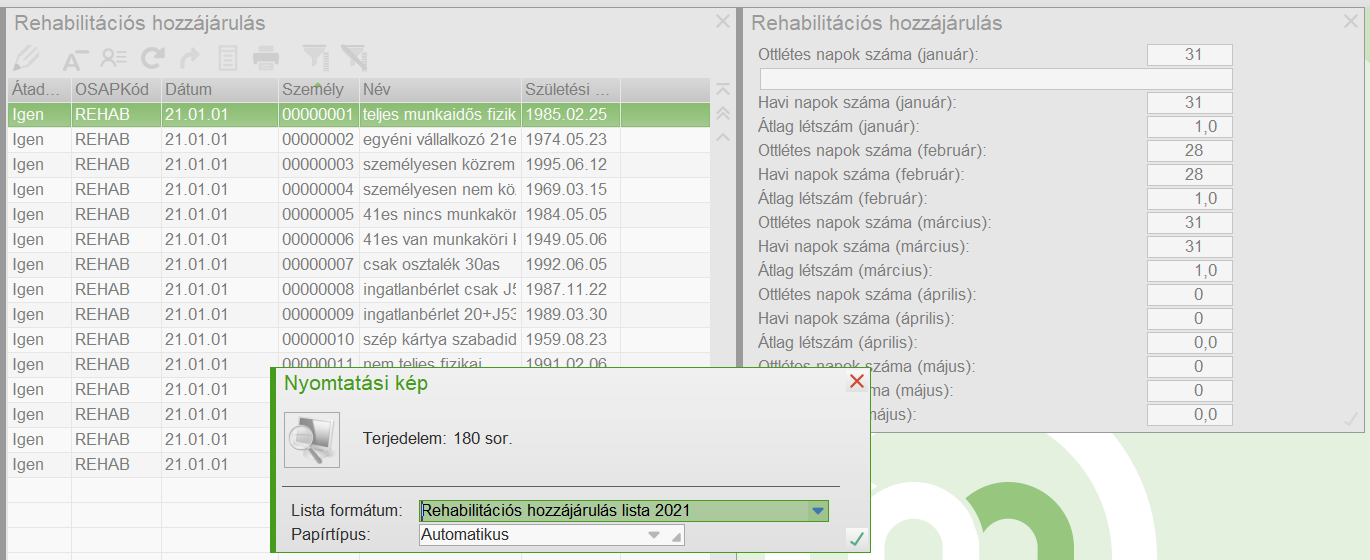This screenshot has height=560, width=1370.
Task: Click Havi napok száma (április) field
Action: (1190, 319)
